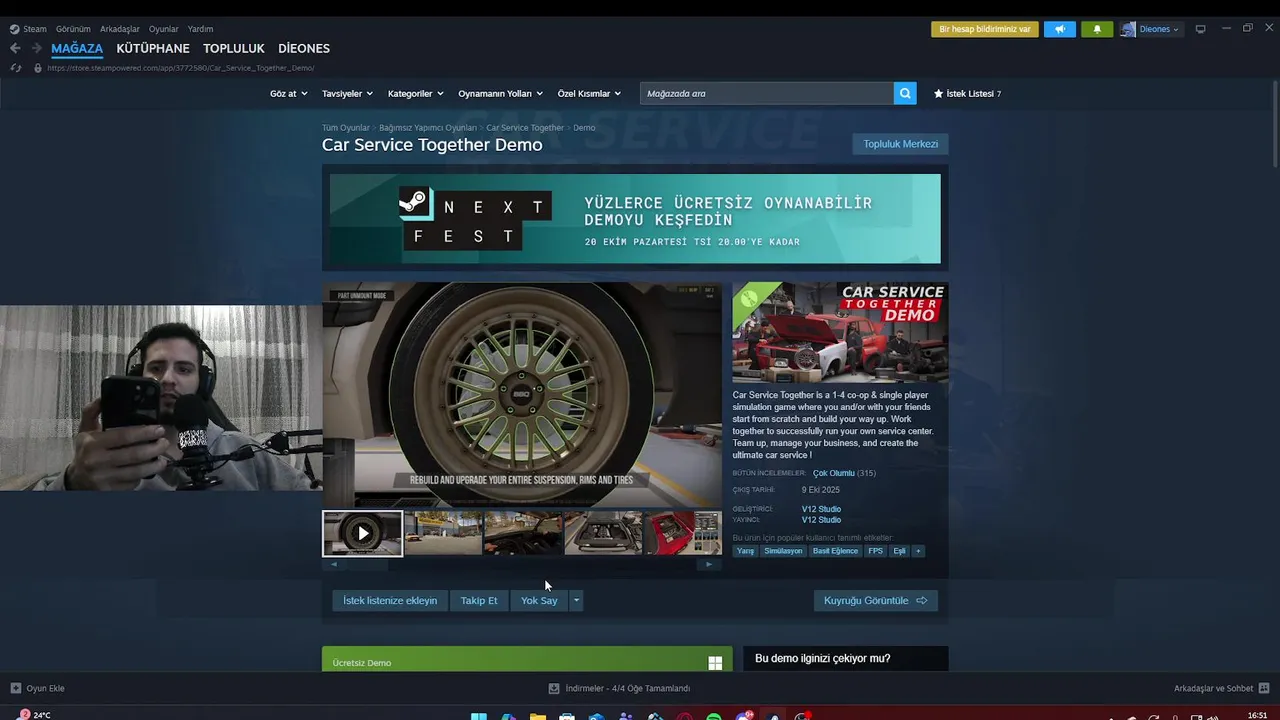Open the Arkadaşlar menu
Viewport: 1280px width, 720px height.
[x=120, y=29]
